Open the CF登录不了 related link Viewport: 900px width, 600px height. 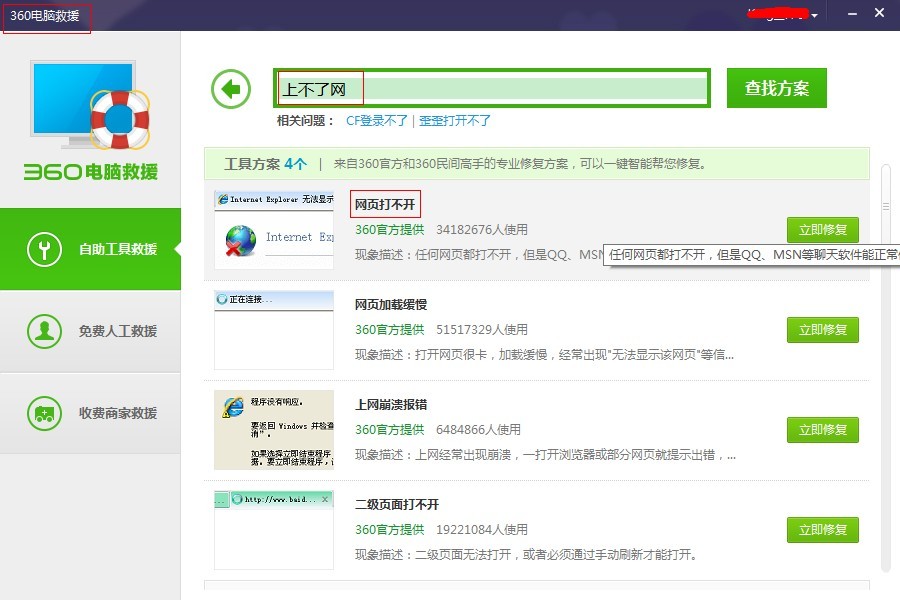coord(377,121)
